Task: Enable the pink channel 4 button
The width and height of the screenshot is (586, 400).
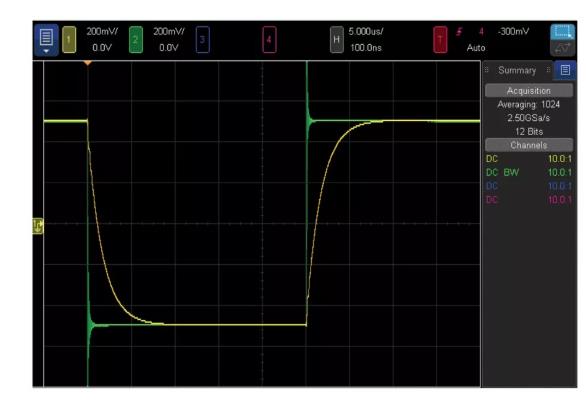Action: click(269, 40)
